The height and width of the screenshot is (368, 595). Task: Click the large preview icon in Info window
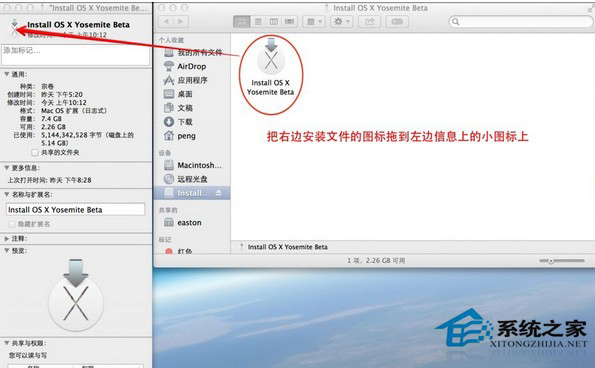(x=76, y=295)
